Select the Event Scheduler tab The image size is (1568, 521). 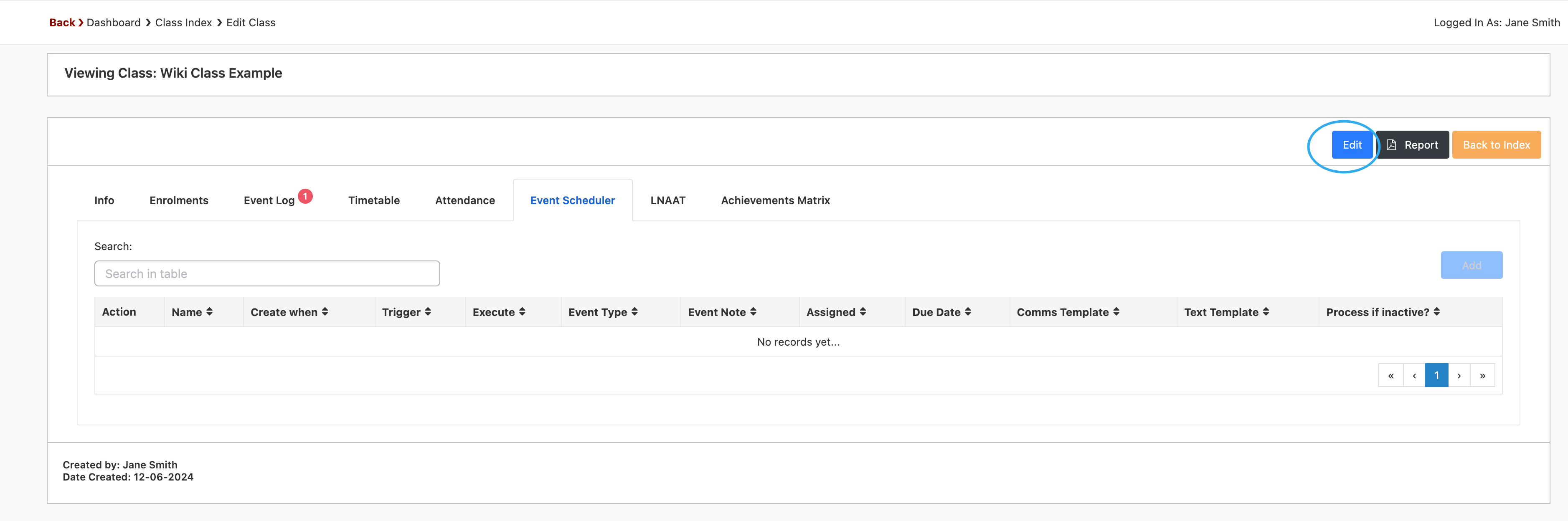pyautogui.click(x=573, y=200)
